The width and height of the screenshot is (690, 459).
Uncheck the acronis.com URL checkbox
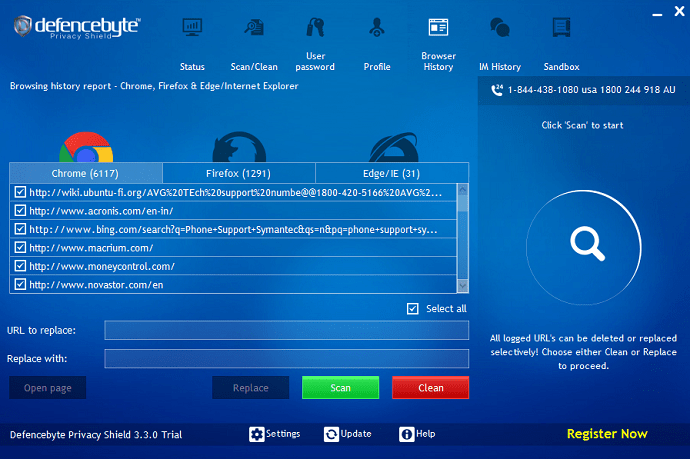tap(20, 210)
